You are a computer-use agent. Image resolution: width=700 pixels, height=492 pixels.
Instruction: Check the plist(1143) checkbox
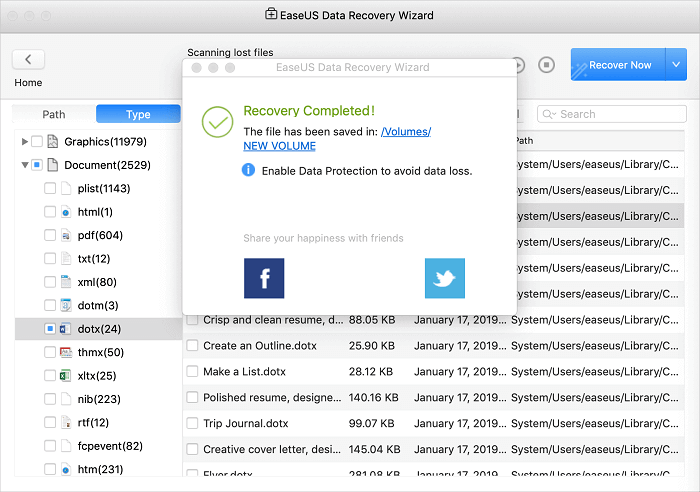point(50,188)
